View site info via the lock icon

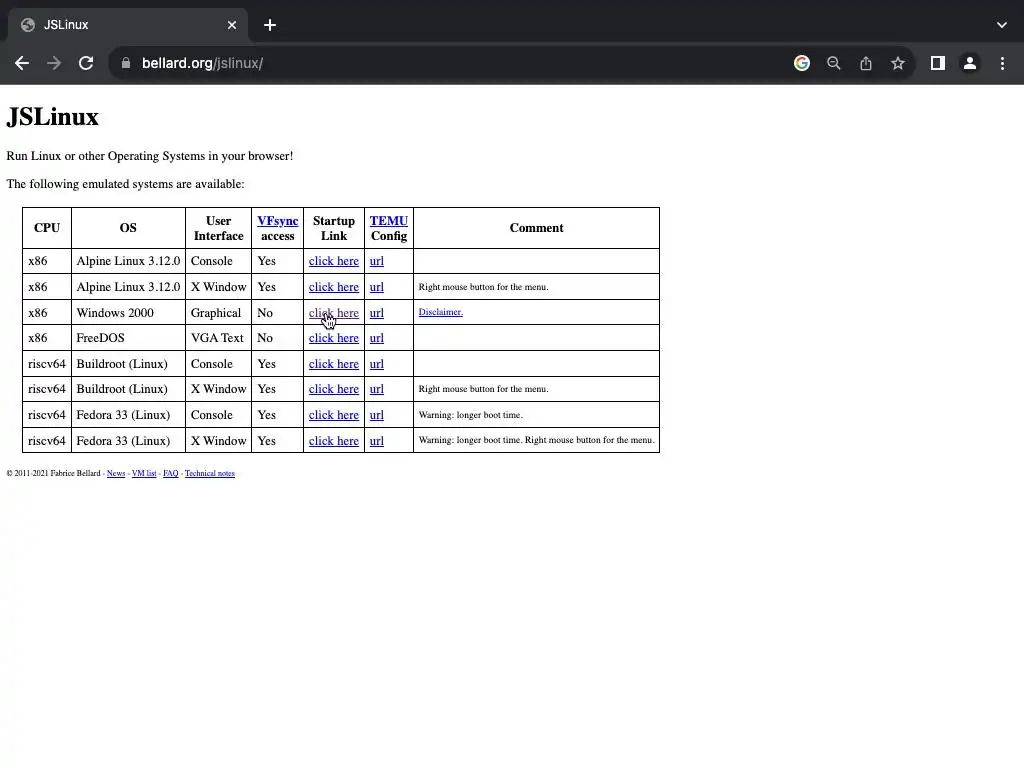(126, 63)
